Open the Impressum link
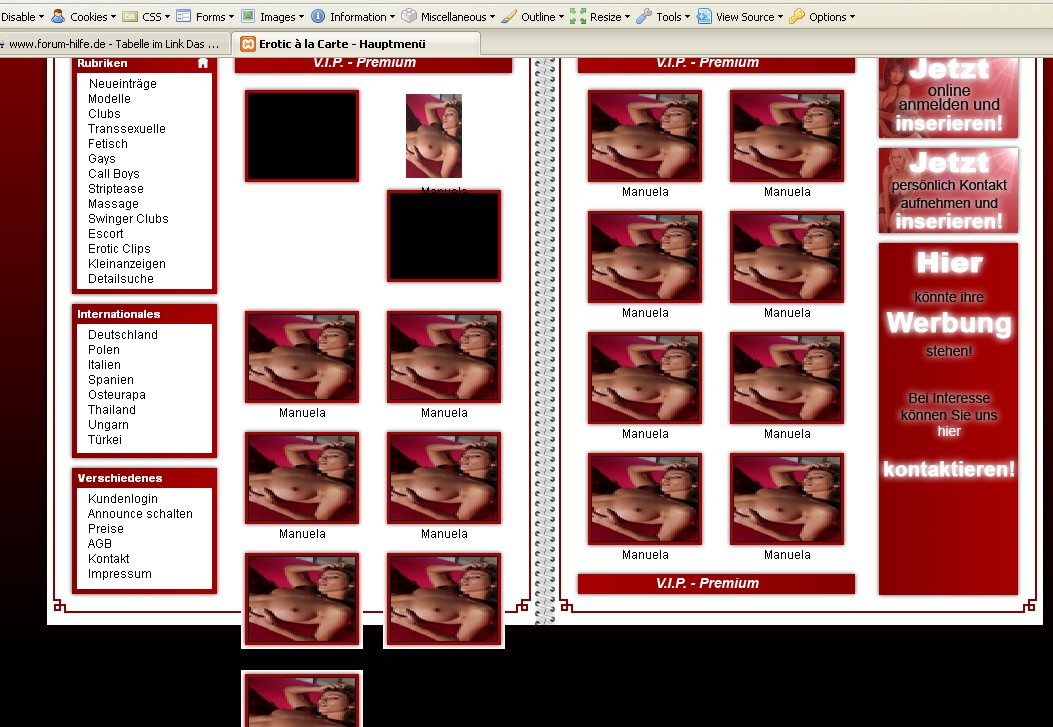1053x727 pixels. (x=119, y=574)
